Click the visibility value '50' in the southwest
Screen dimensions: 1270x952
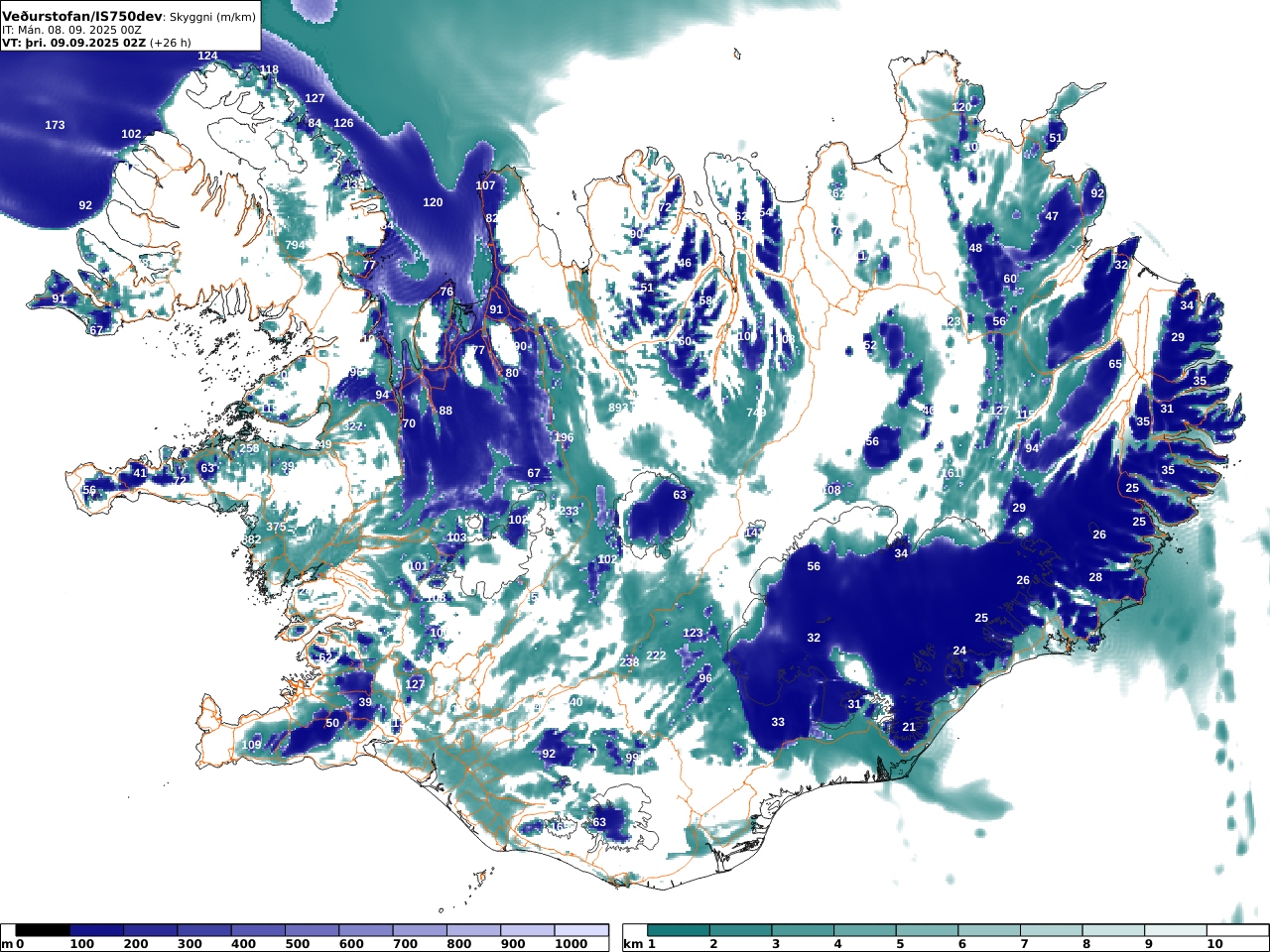pyautogui.click(x=332, y=723)
